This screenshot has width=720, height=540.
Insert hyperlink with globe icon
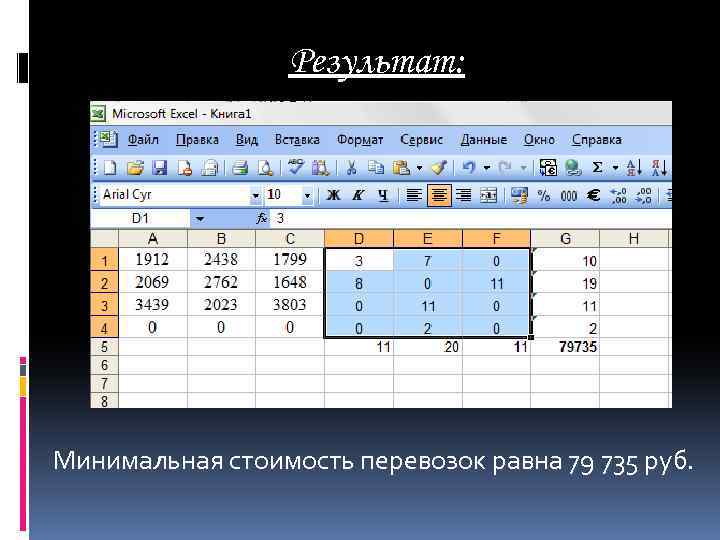573,168
